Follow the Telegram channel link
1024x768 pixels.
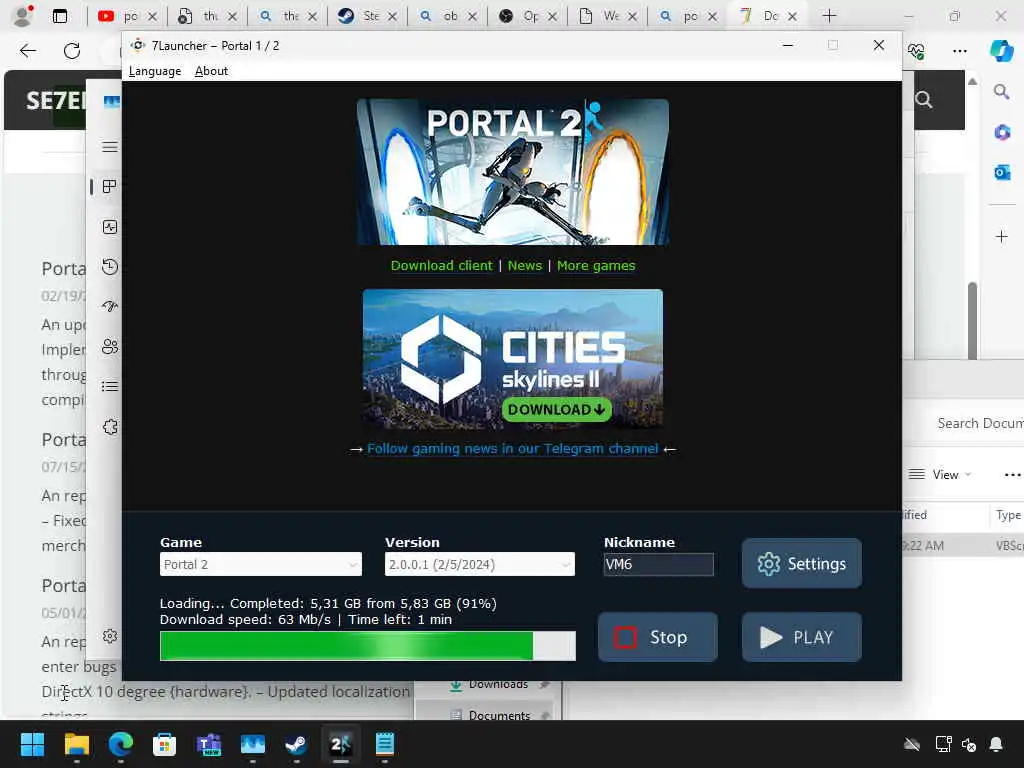(513, 449)
